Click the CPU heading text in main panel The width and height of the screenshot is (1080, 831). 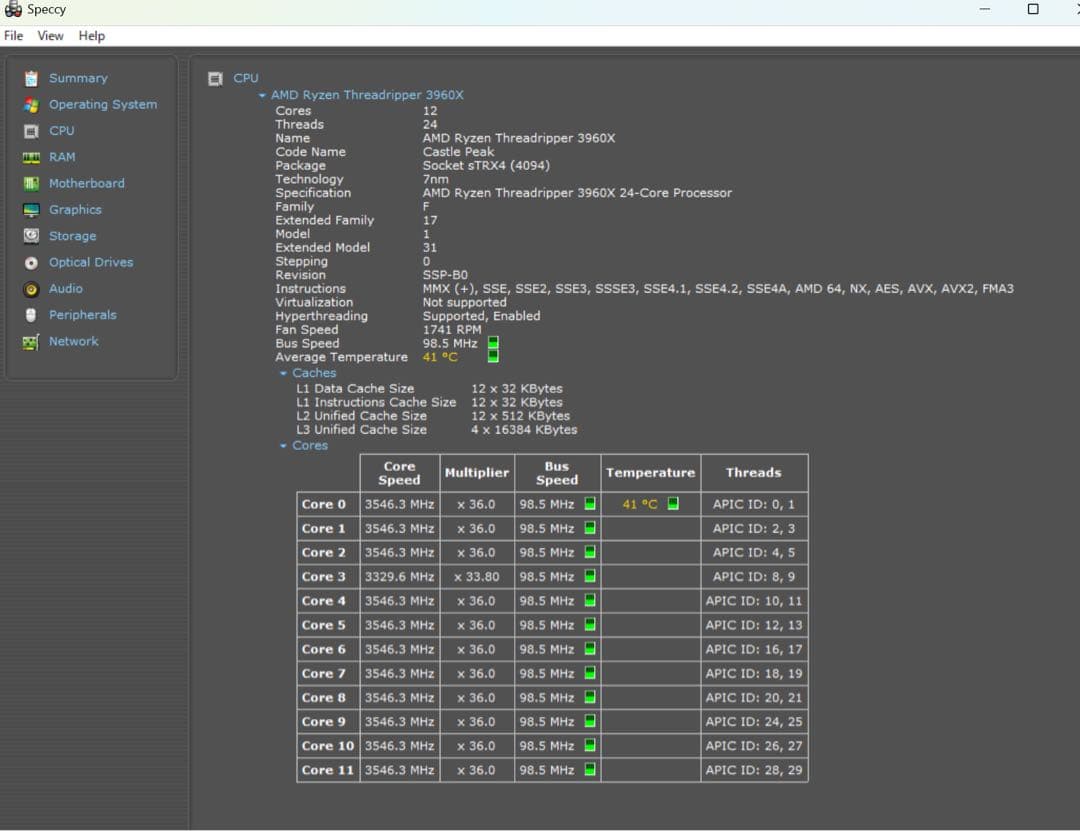246,79
